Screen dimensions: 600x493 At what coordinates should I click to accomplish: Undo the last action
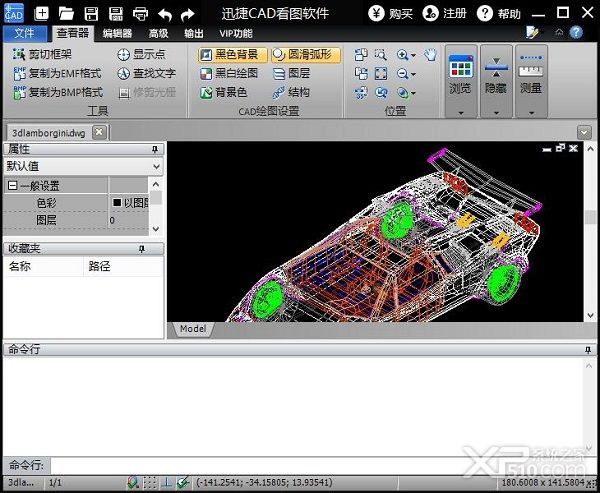coord(165,15)
